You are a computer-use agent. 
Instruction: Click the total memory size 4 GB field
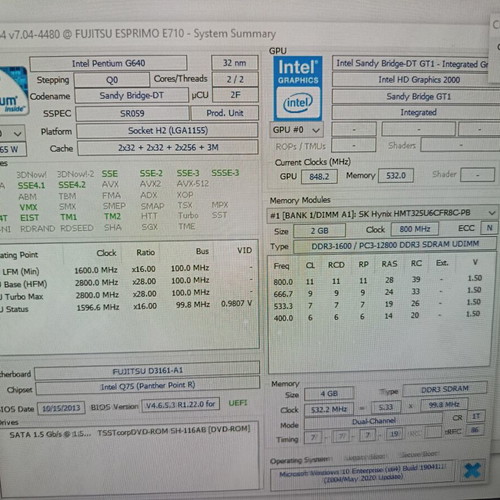pyautogui.click(x=329, y=394)
